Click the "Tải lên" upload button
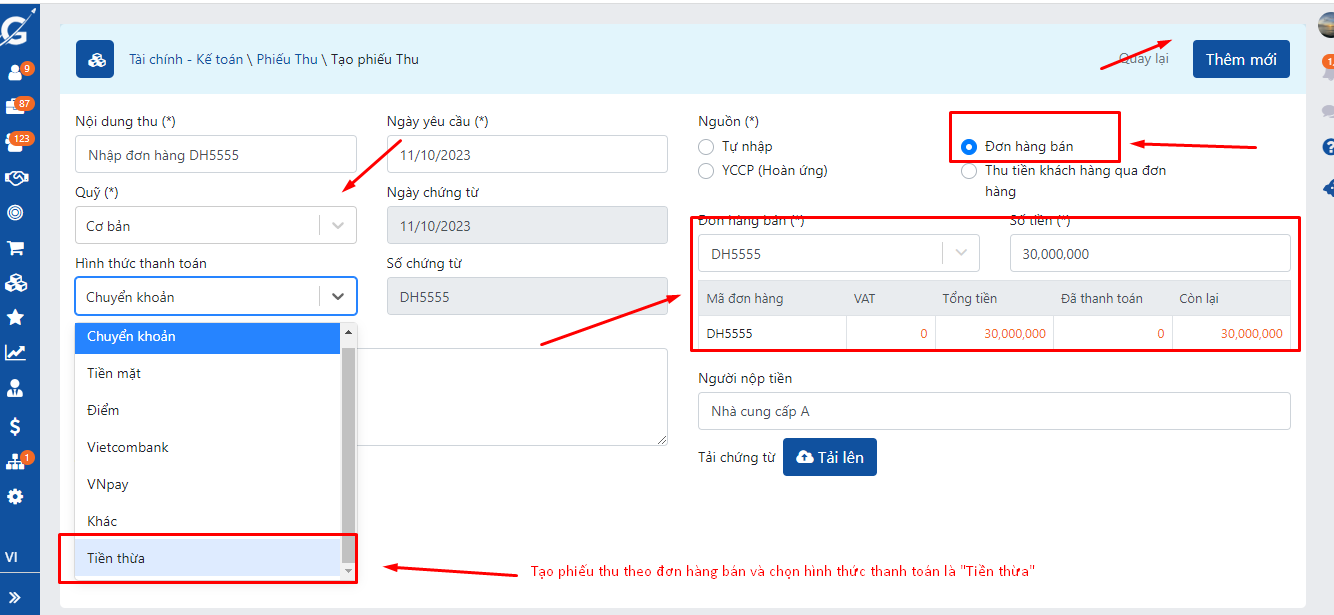Screen dimensions: 1334x615 (x=829, y=457)
